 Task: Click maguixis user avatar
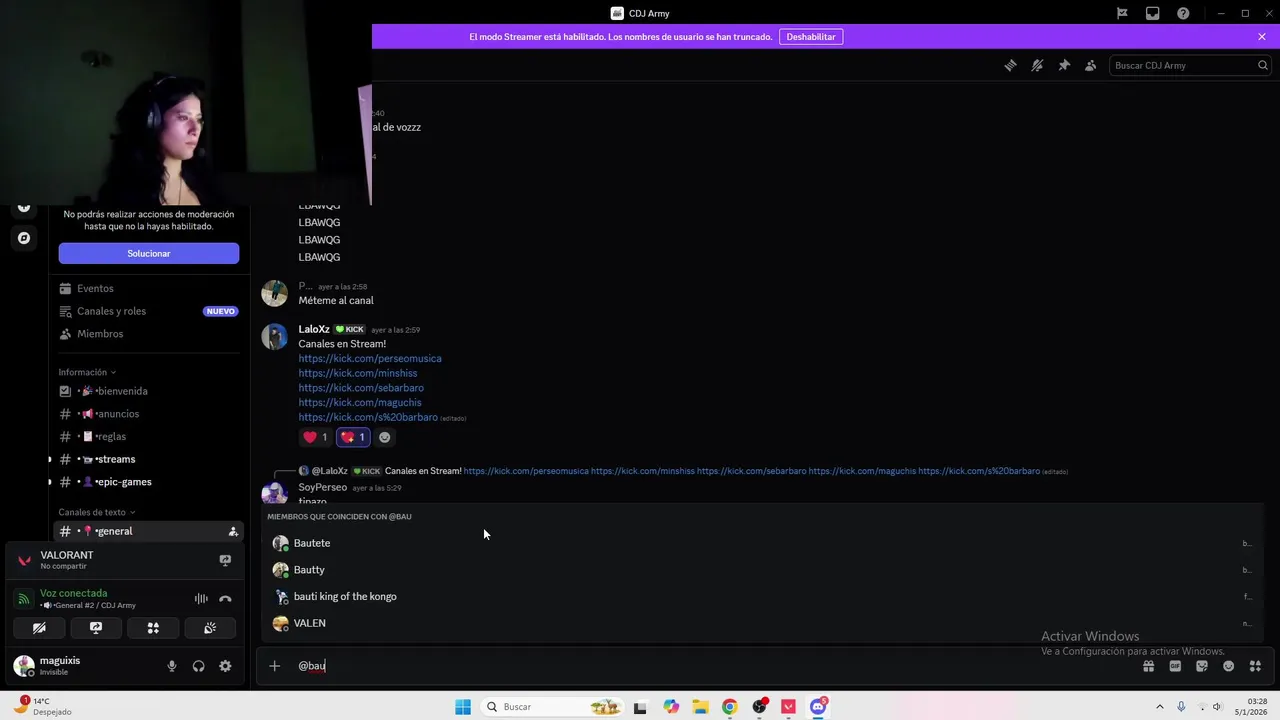(24, 666)
